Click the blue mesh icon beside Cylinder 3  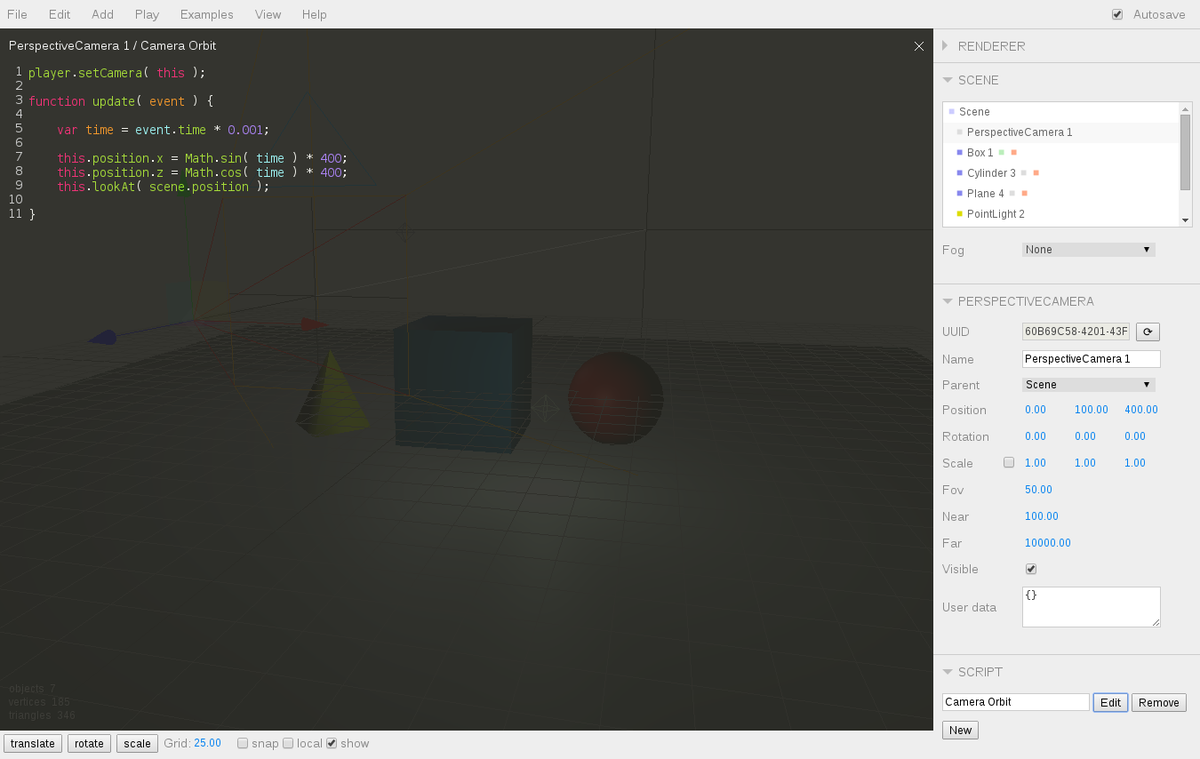[960, 173]
